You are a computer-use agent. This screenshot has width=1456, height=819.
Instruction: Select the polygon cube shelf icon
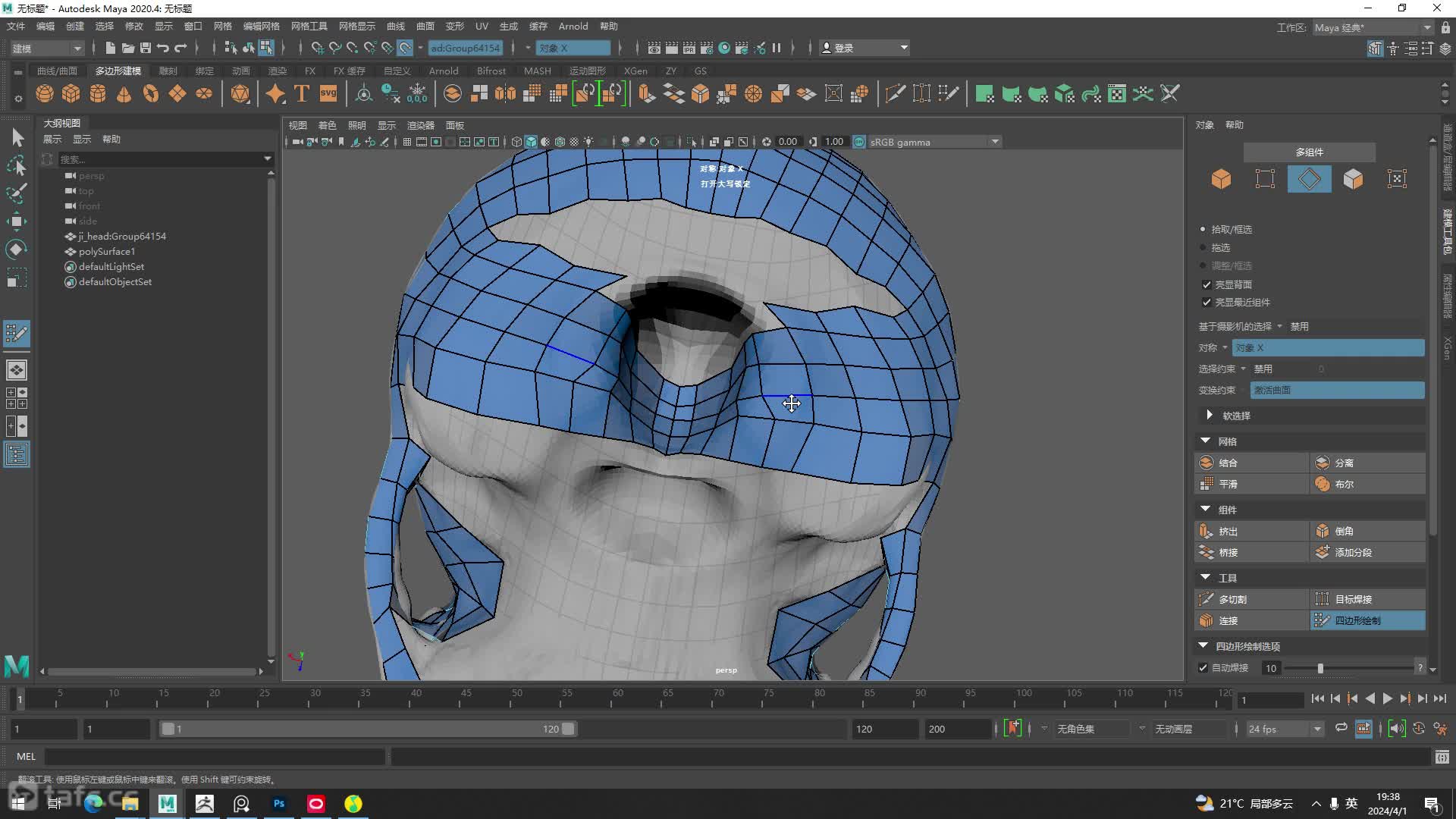(x=71, y=93)
